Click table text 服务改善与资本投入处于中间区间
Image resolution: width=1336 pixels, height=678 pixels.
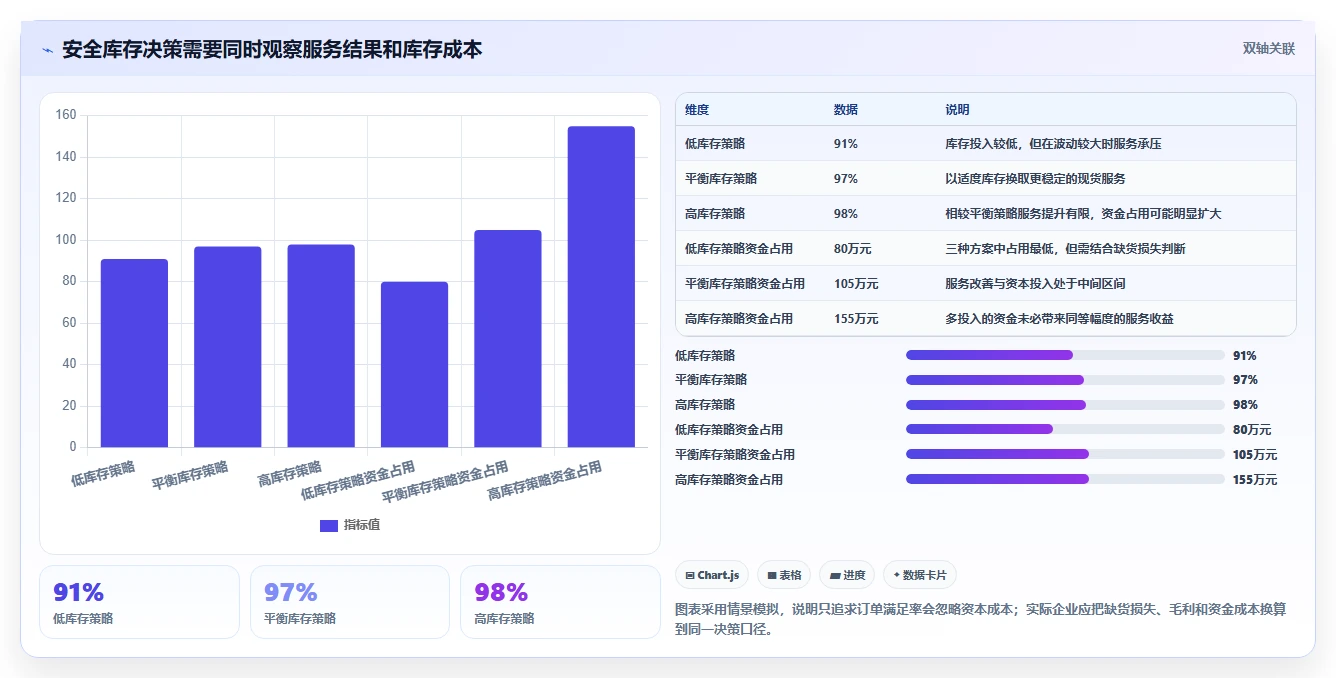tap(1035, 284)
